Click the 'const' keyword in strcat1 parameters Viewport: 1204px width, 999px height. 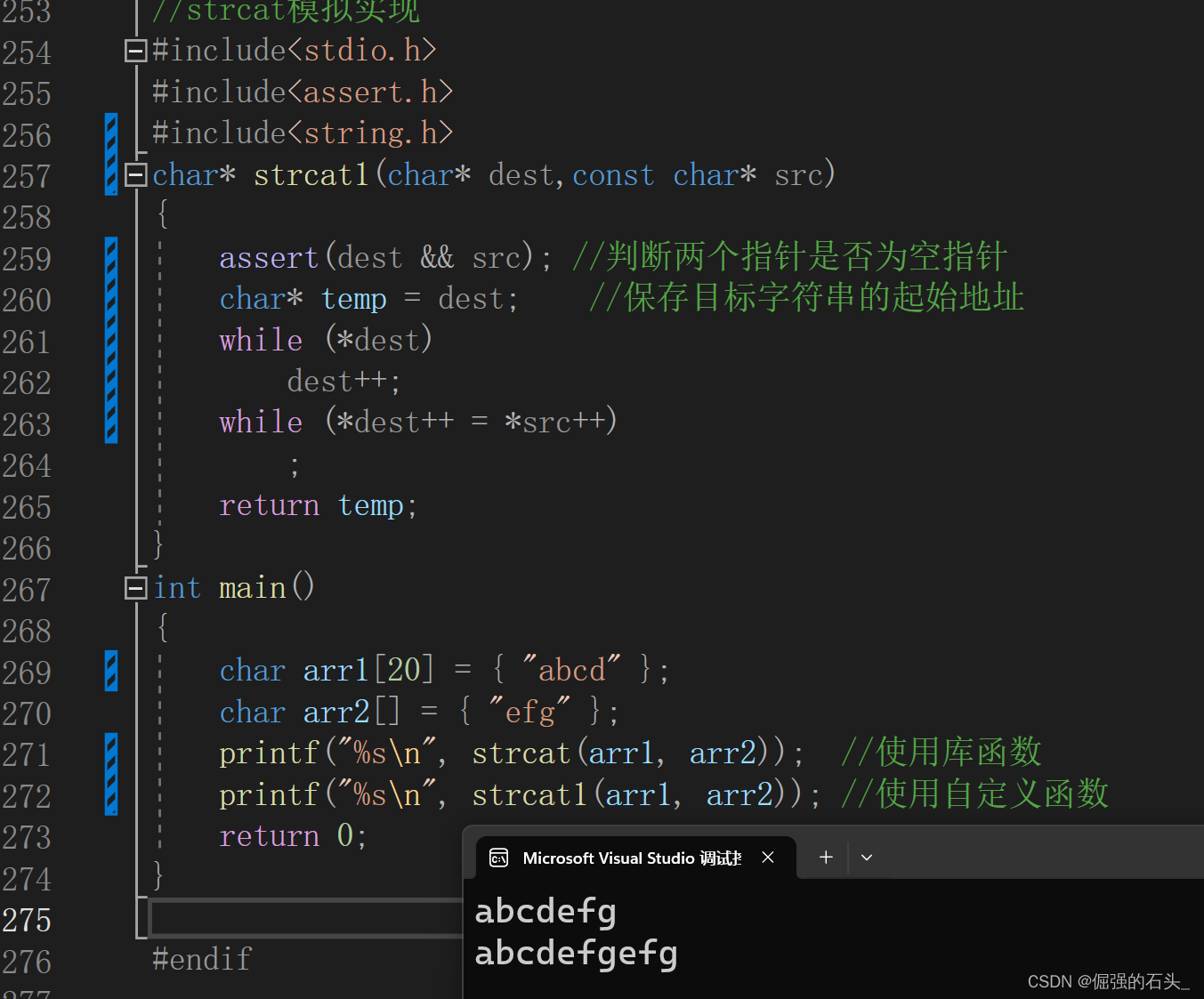tap(613, 175)
